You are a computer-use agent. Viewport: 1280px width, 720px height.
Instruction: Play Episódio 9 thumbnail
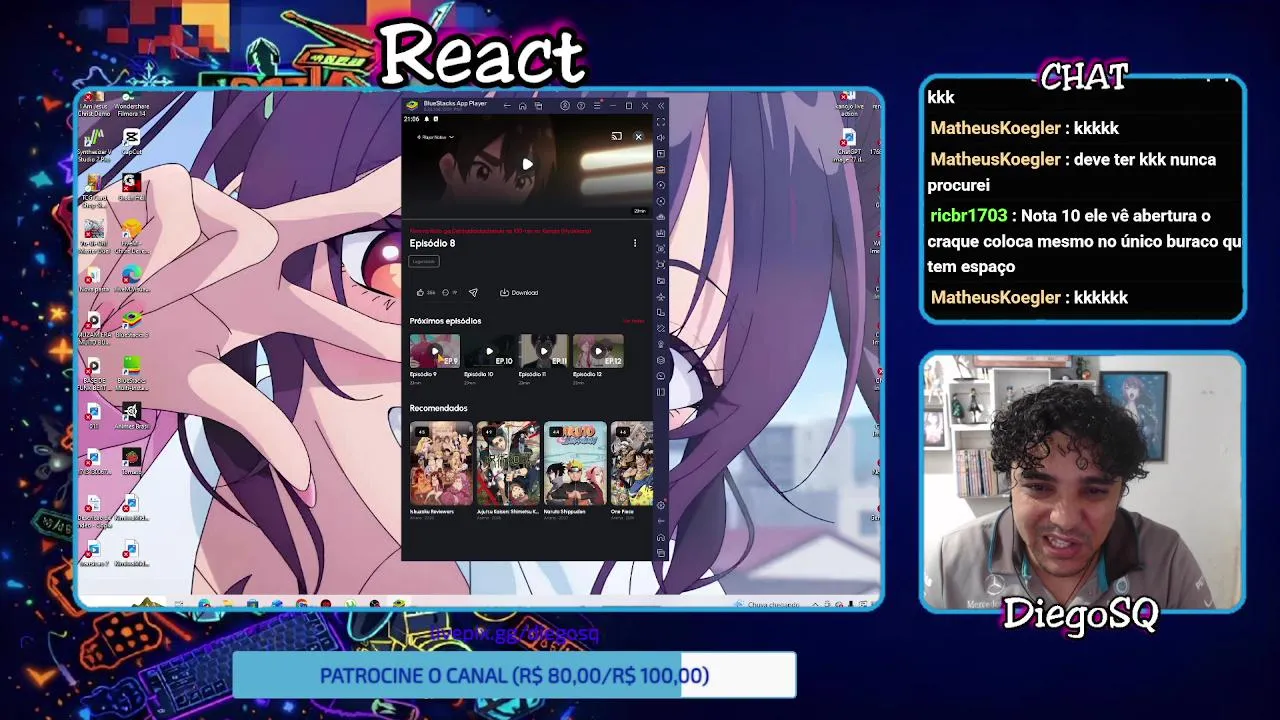pyautogui.click(x=435, y=352)
